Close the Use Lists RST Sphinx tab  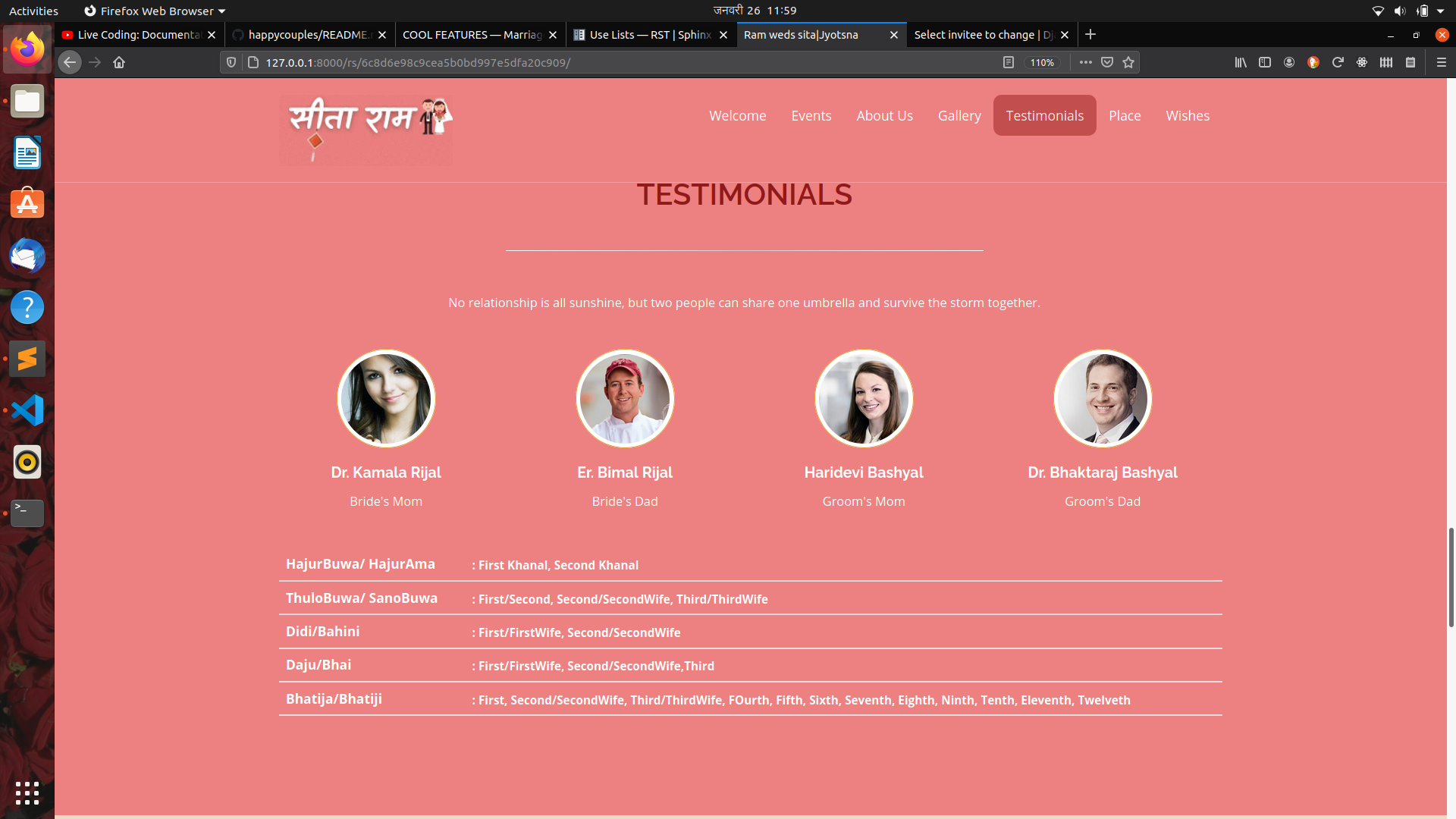point(723,35)
